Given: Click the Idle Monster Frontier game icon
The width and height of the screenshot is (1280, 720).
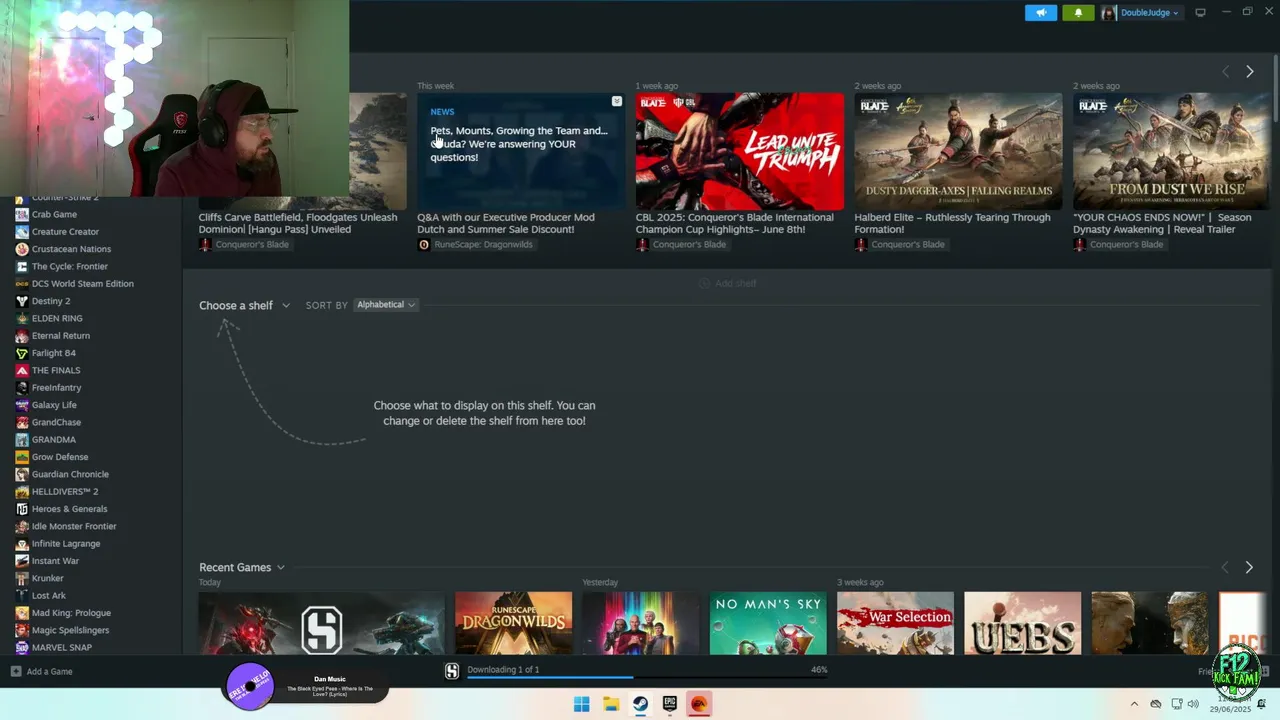Looking at the screenshot, I should point(22,526).
